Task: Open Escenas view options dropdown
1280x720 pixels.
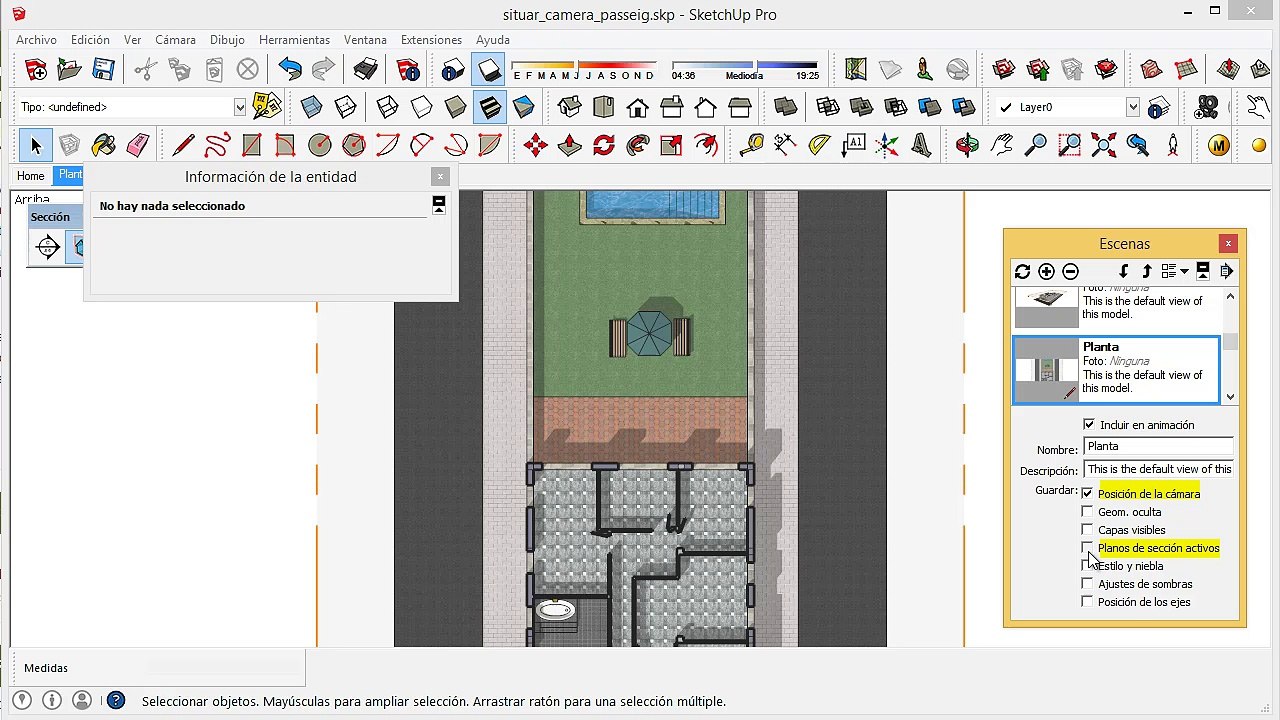Action: tap(1174, 271)
